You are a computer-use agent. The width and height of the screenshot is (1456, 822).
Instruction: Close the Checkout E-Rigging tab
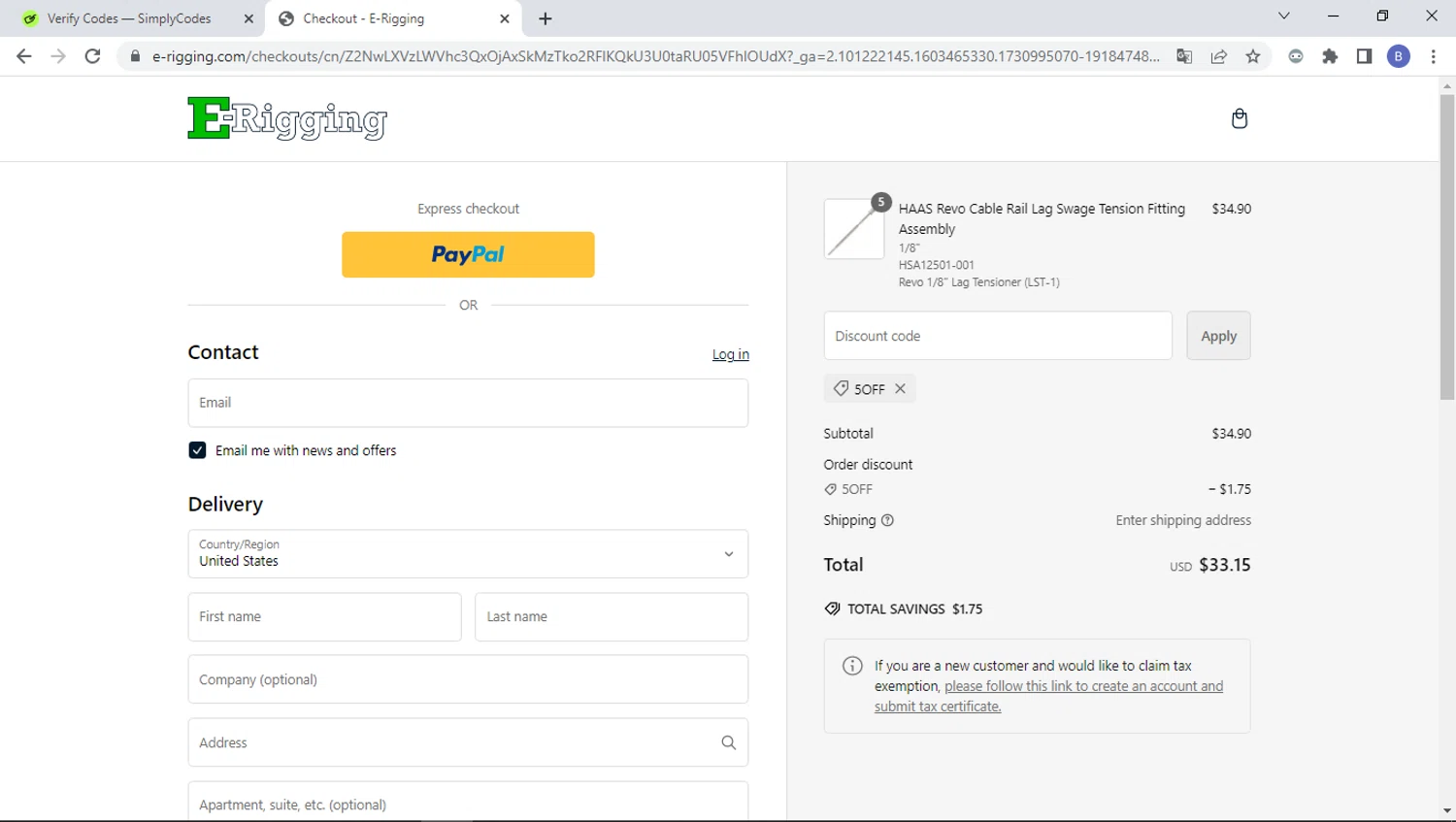pos(505,18)
